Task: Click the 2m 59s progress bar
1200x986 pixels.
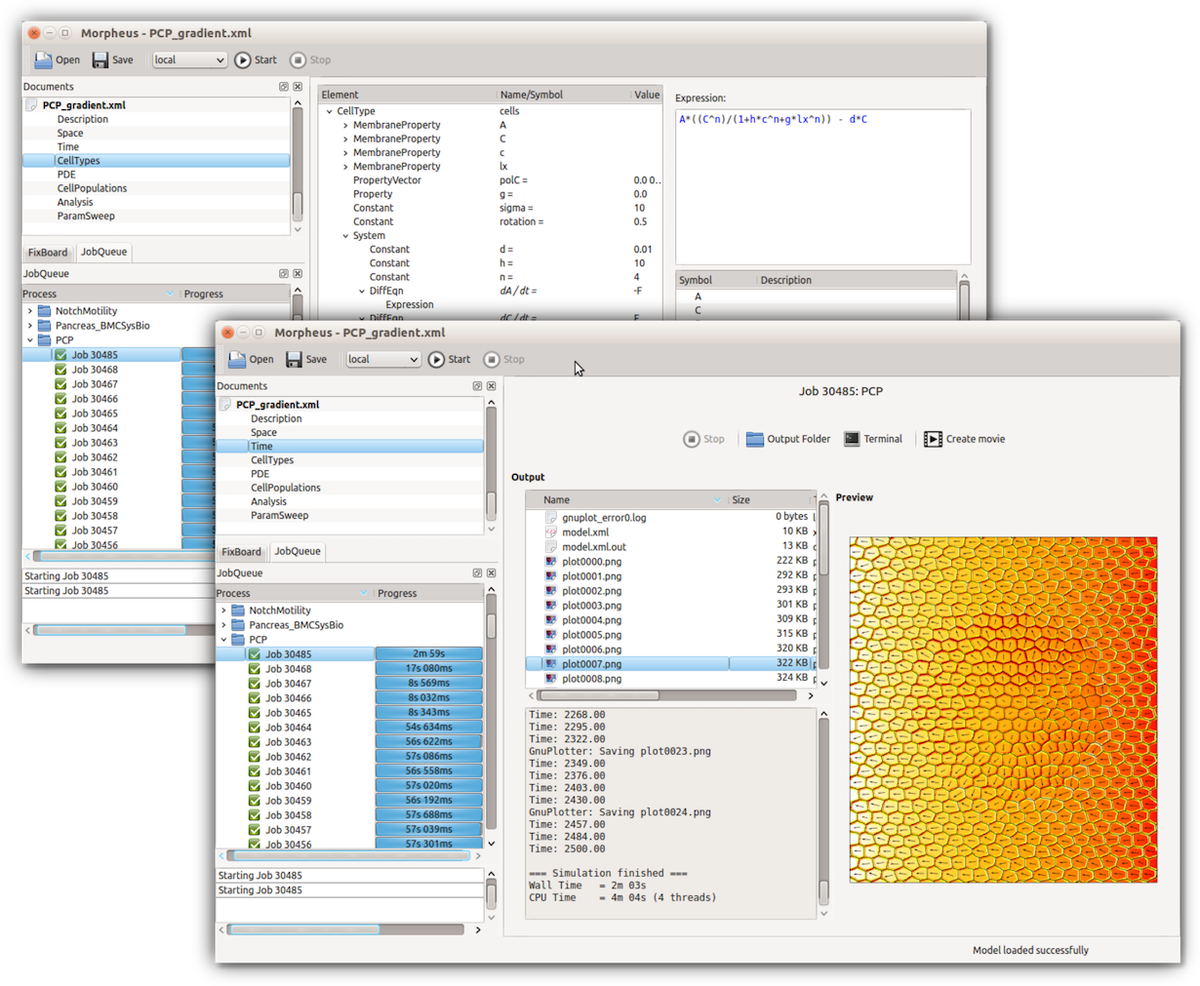Action: pos(428,654)
